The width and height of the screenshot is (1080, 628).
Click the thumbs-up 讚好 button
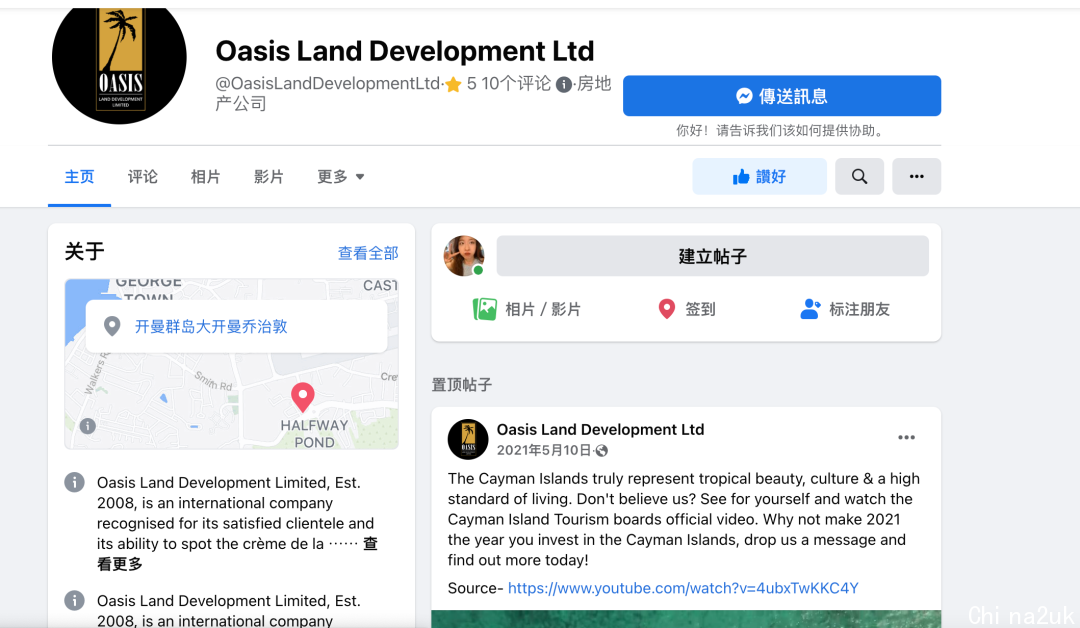(x=759, y=176)
